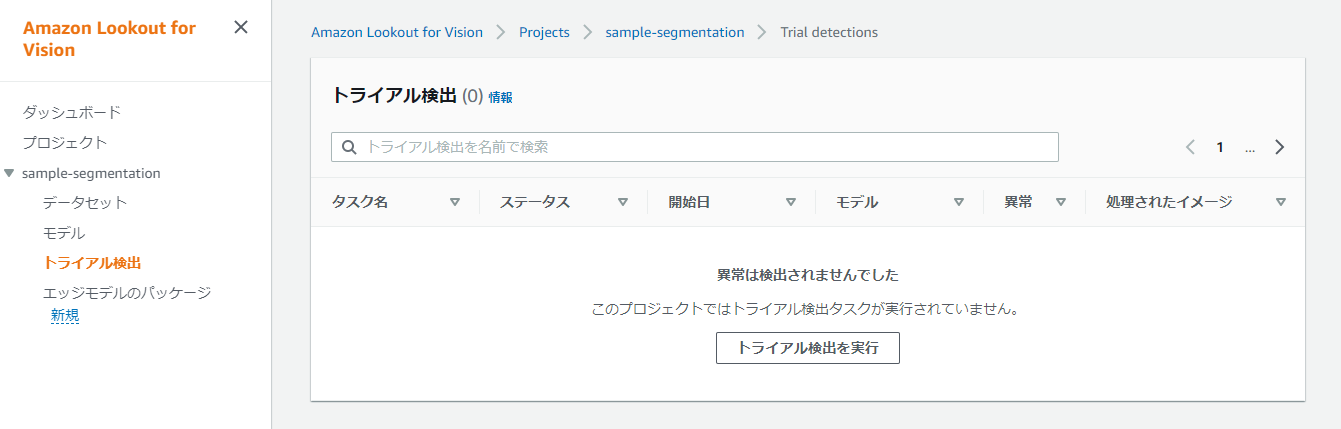This screenshot has width=1341, height=429.
Task: Sort by タスク名 column arrow
Action: pos(455,202)
